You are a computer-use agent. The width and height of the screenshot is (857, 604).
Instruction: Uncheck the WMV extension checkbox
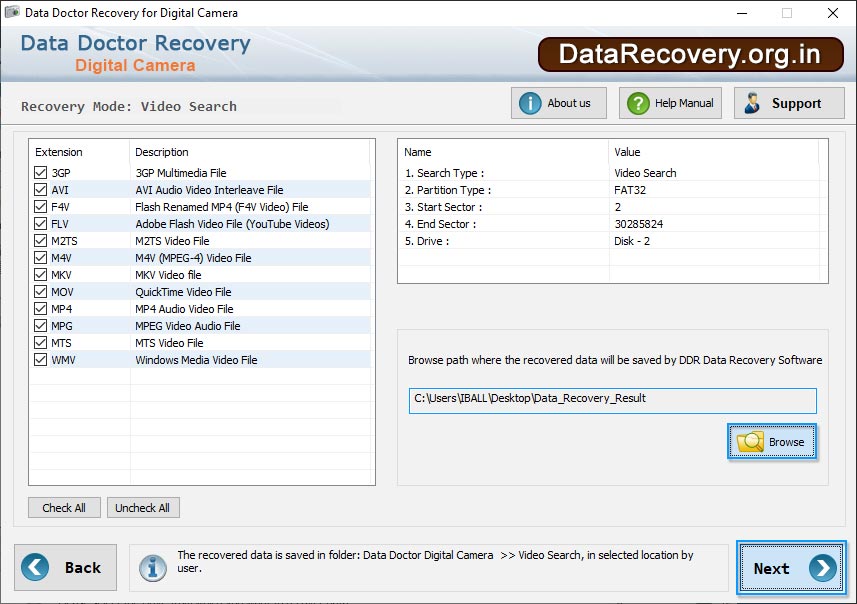tap(40, 360)
